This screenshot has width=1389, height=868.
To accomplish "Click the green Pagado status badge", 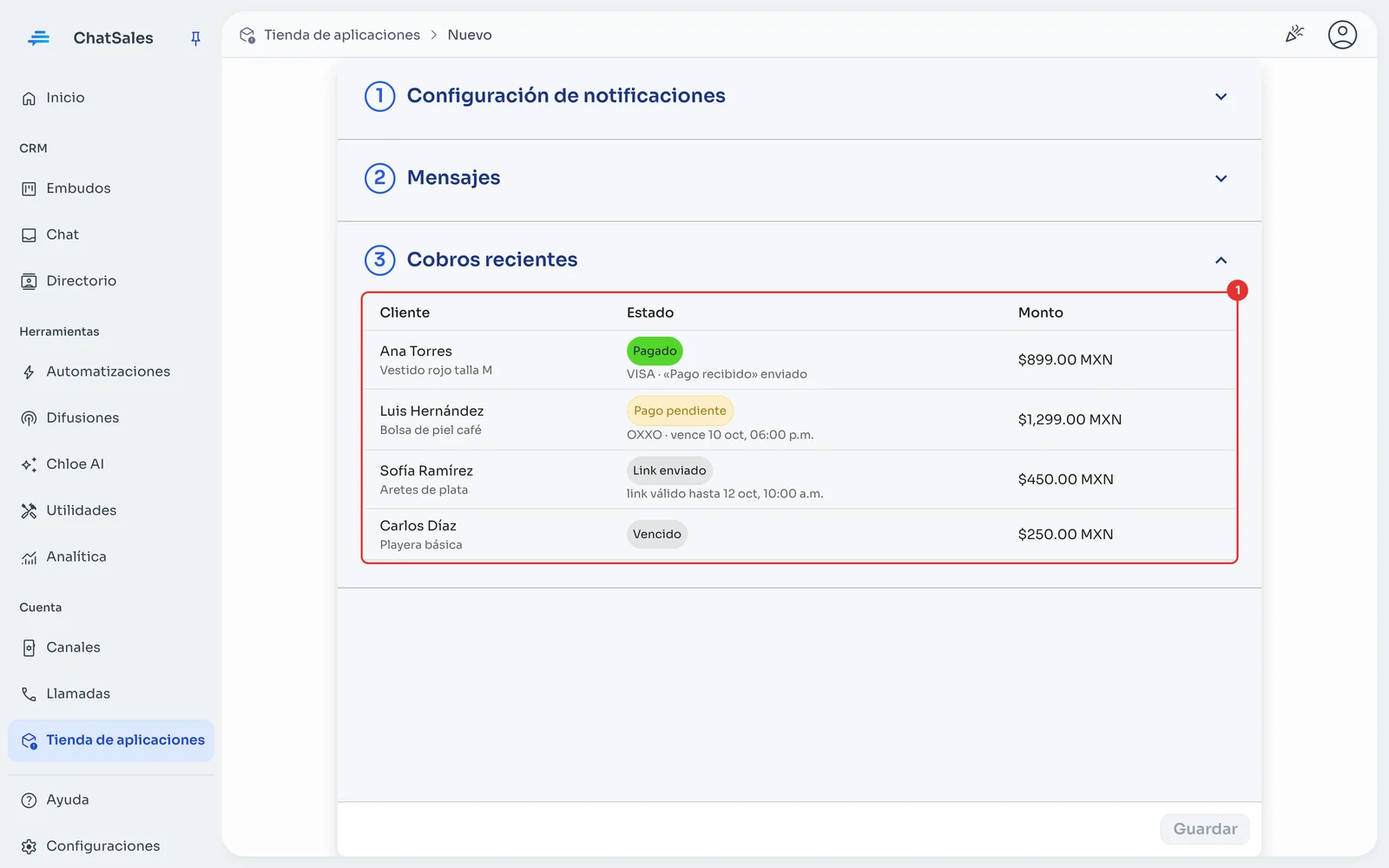I will pyautogui.click(x=655, y=351).
